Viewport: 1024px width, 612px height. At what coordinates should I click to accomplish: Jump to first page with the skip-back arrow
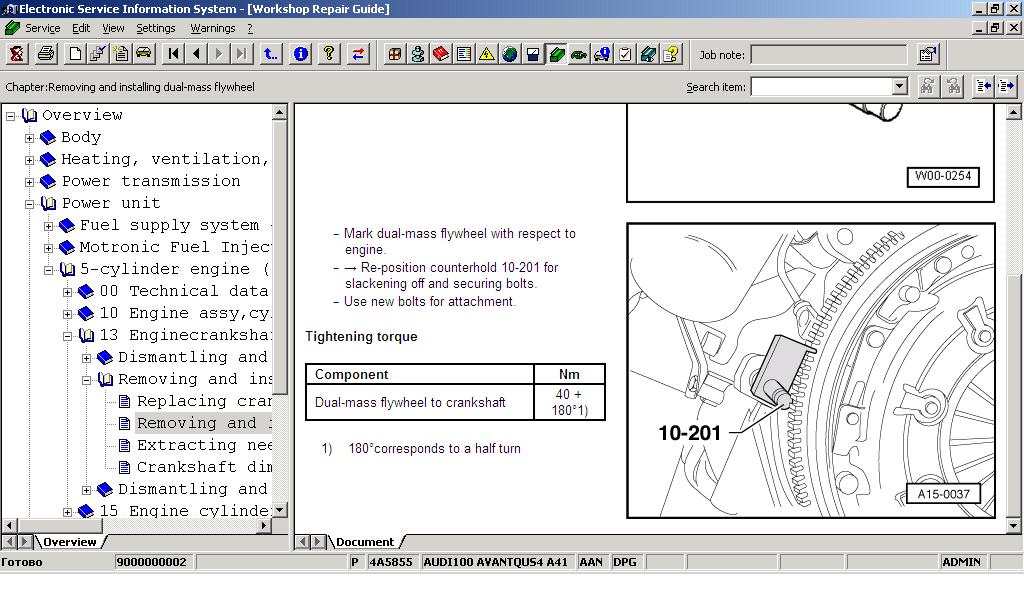coord(174,54)
